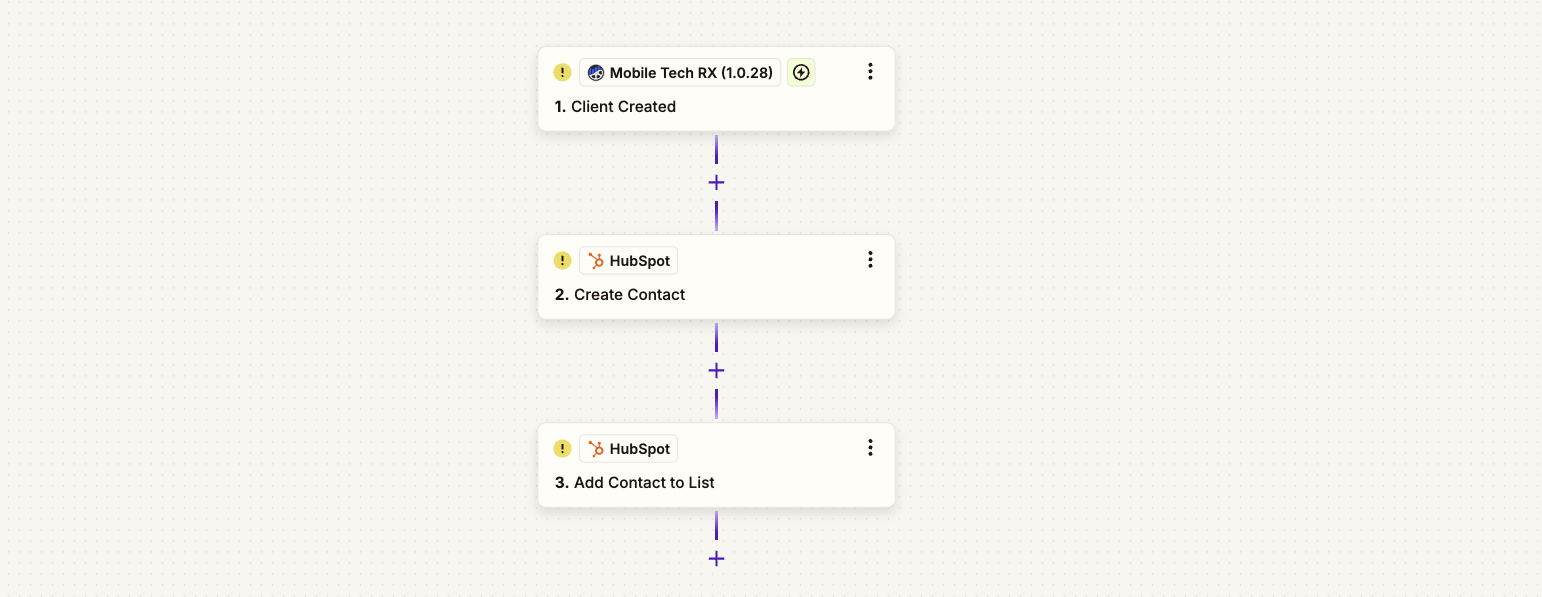Open the three-dot menu on Add Contact to List step

click(x=870, y=447)
